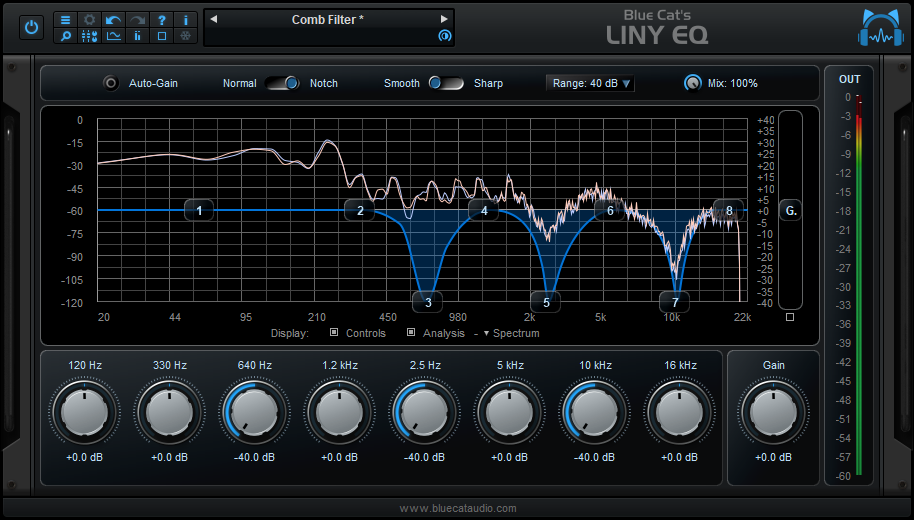Select next preset with right arrow

point(444,19)
